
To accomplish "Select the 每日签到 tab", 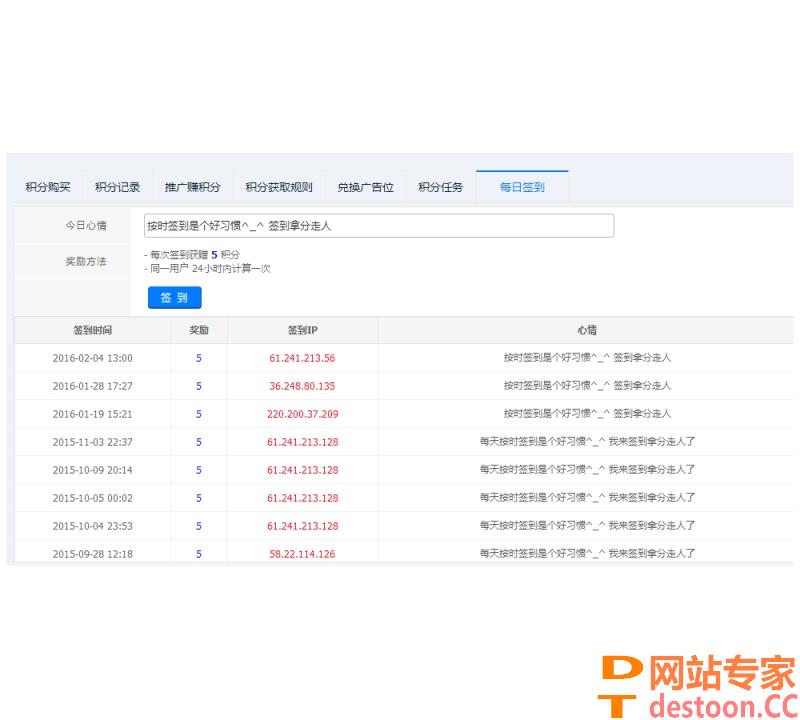I will (522, 187).
